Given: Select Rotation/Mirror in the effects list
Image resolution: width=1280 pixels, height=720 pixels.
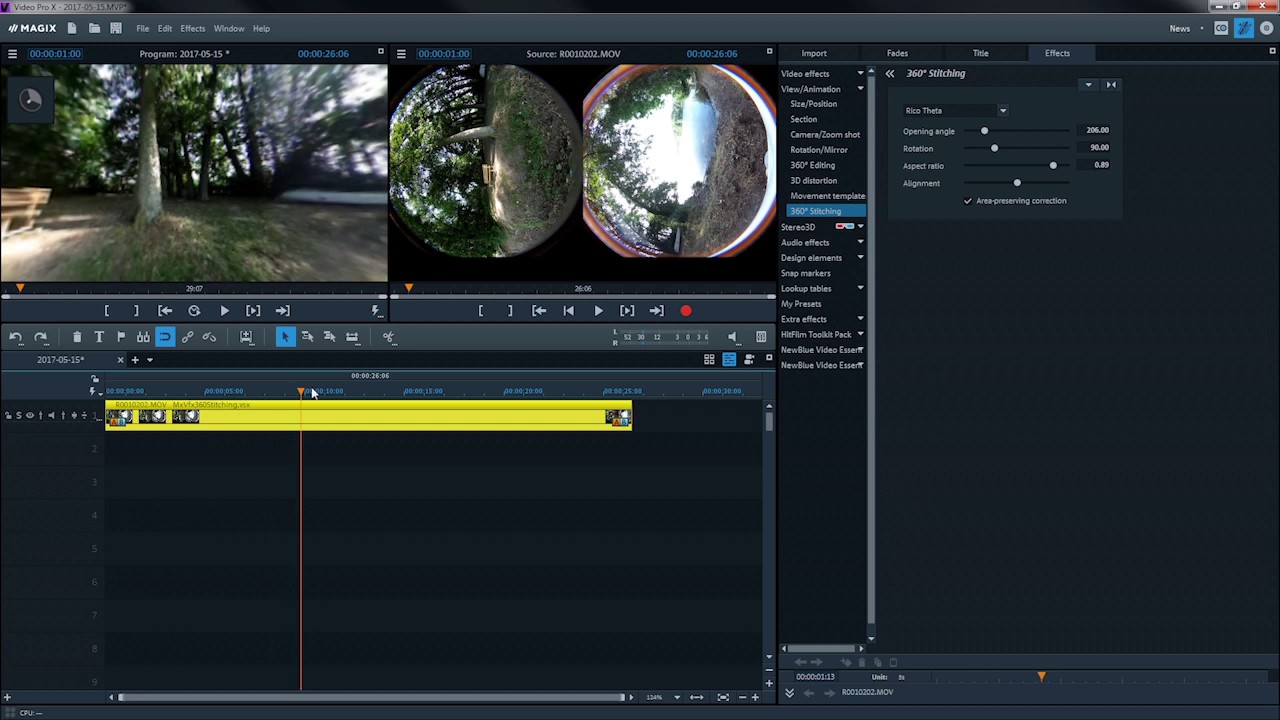Looking at the screenshot, I should pos(818,150).
